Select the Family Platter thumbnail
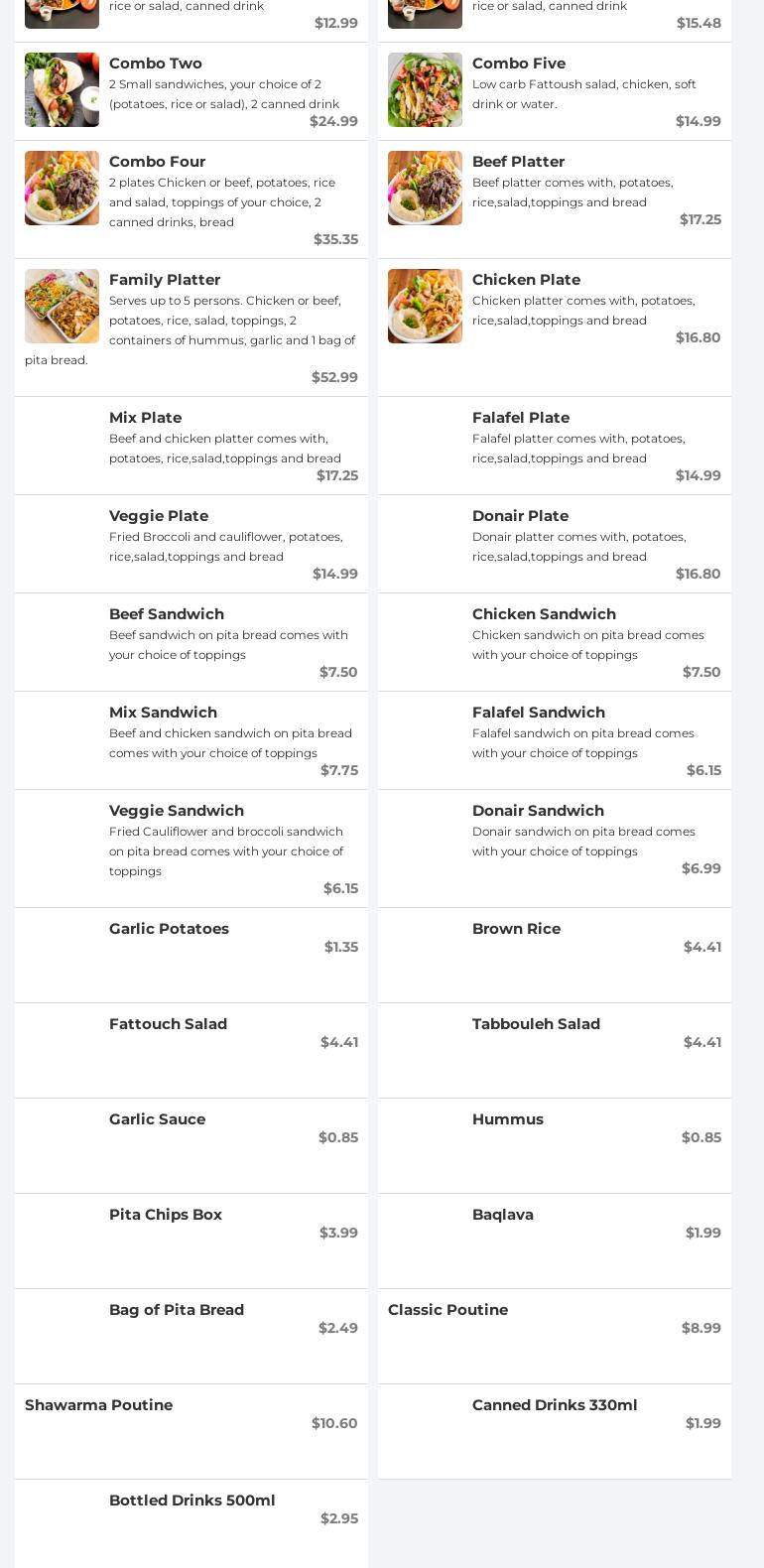The height and width of the screenshot is (1568, 764). point(62,306)
